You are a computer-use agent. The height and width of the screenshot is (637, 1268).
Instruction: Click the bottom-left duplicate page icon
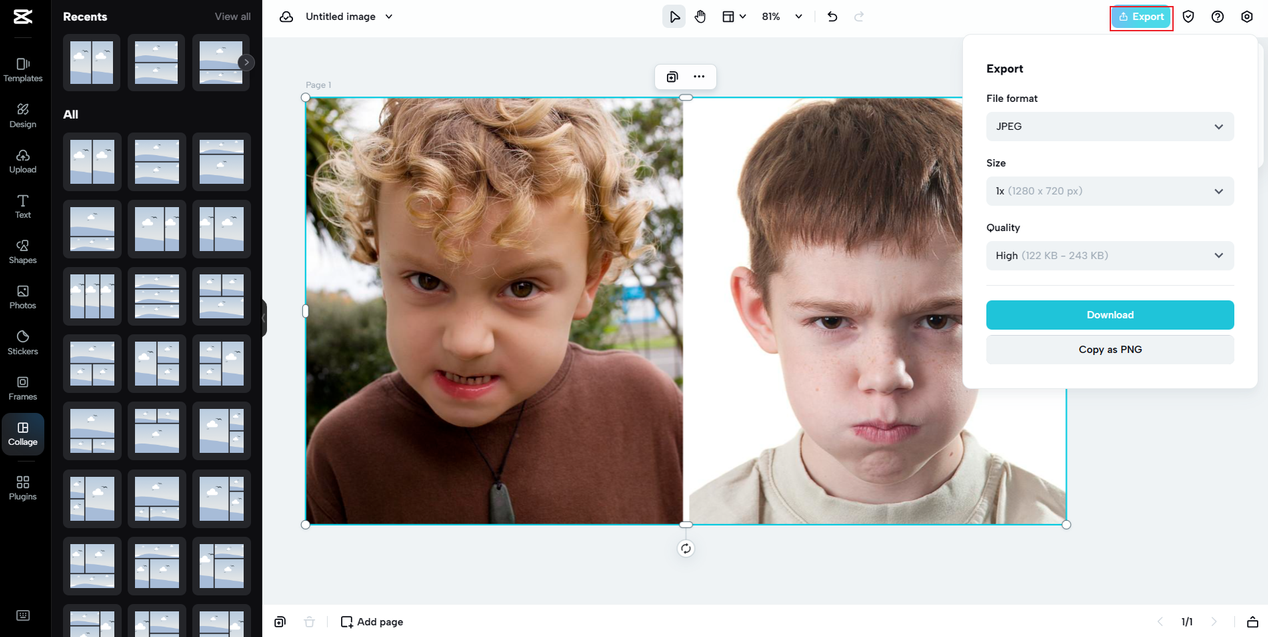280,622
